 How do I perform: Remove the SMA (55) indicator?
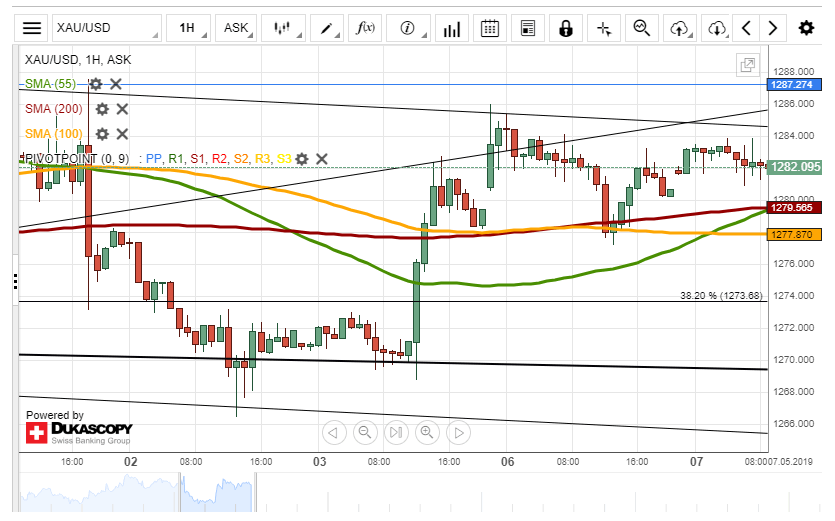[116, 84]
